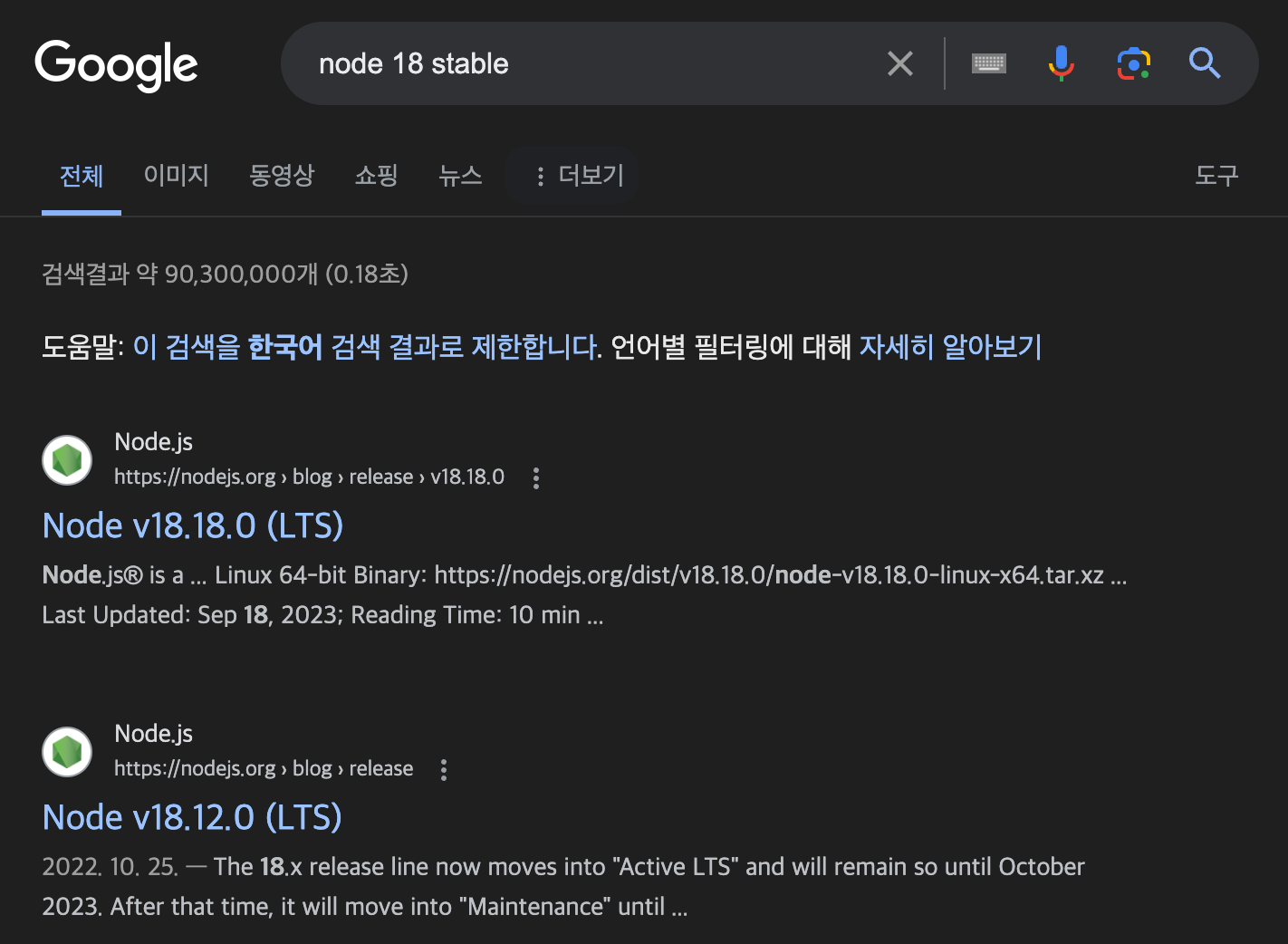
Task: Click Node.js site name above v18.12.0 result
Action: (x=153, y=734)
